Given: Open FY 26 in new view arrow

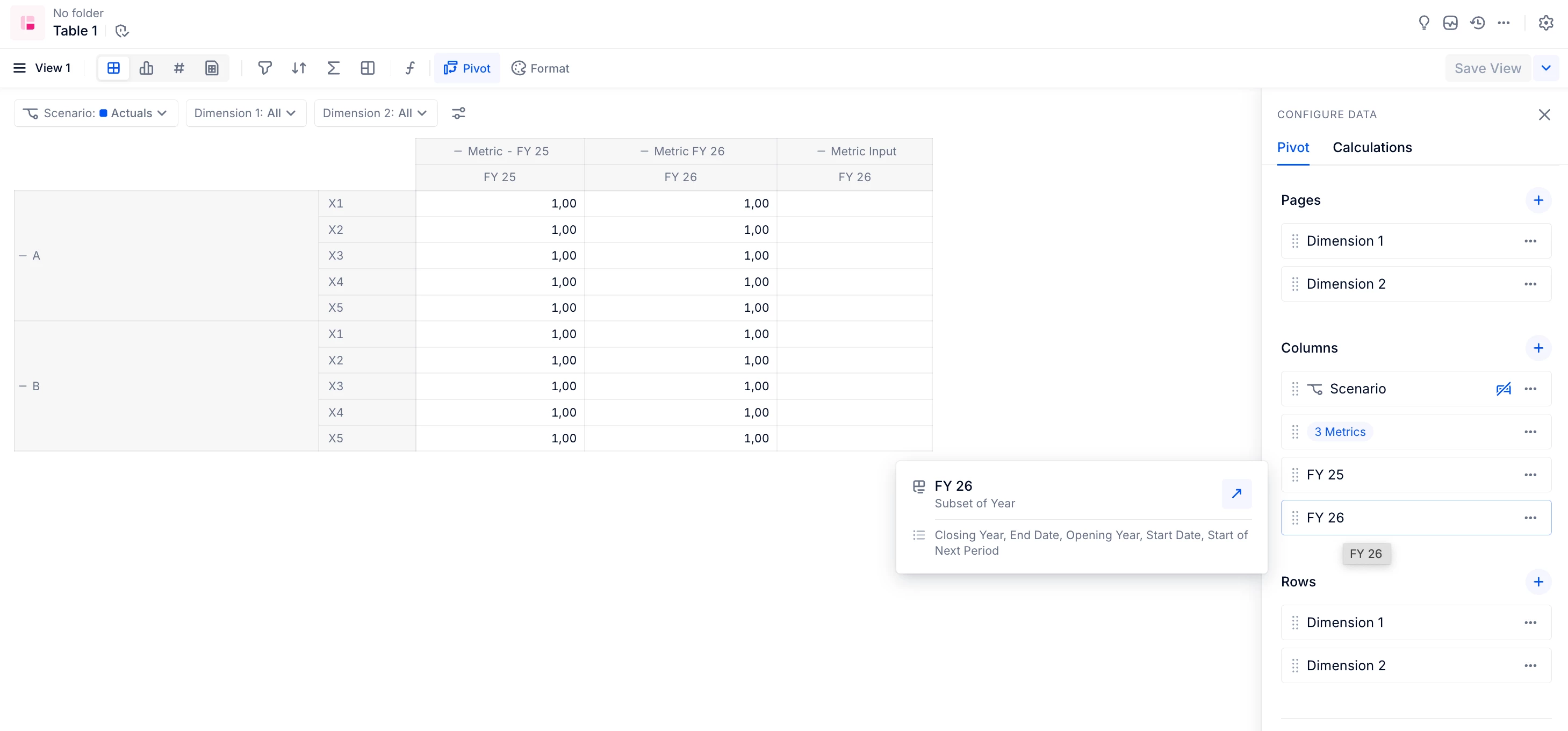Looking at the screenshot, I should 1236,493.
